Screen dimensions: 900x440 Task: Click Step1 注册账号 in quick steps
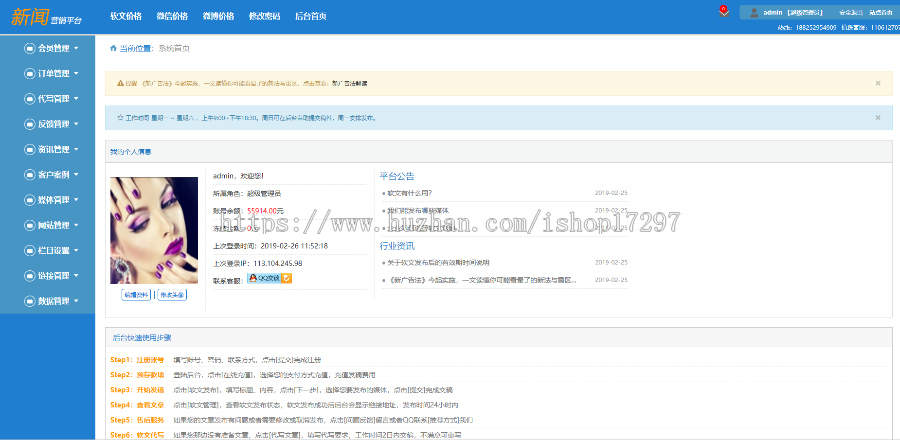[x=137, y=360]
